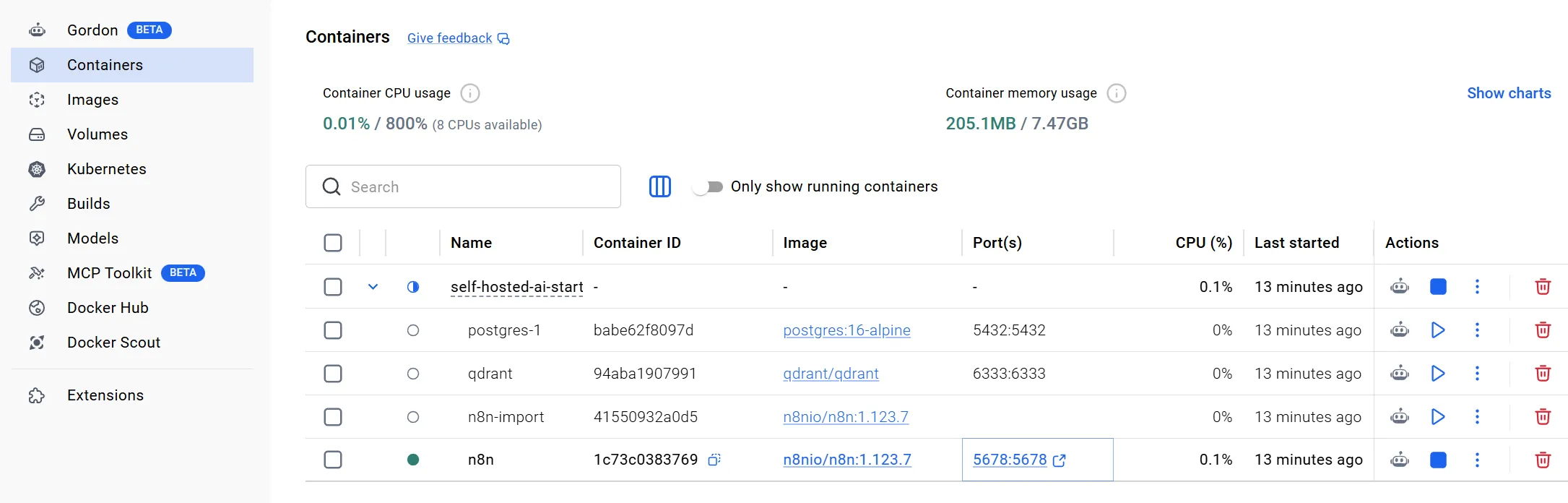Screen dimensions: 1568x503
Task: Open the postgres:16-alpine image link
Action: (846, 330)
